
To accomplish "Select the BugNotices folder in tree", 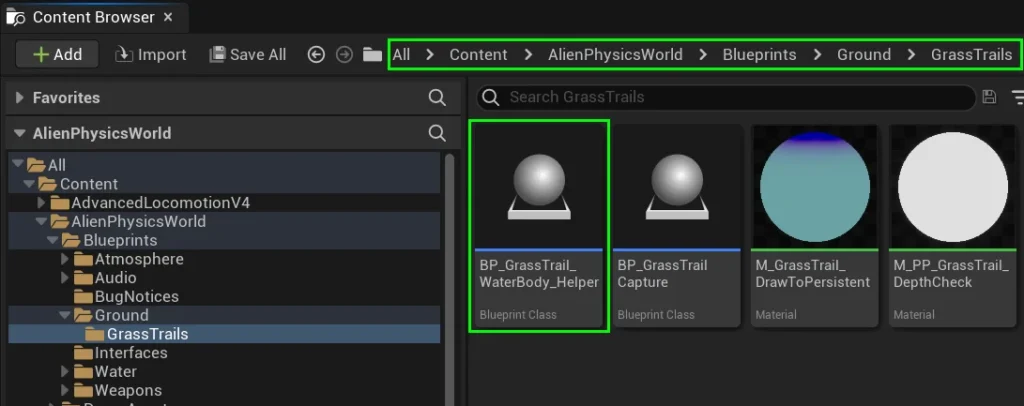I will pos(136,297).
